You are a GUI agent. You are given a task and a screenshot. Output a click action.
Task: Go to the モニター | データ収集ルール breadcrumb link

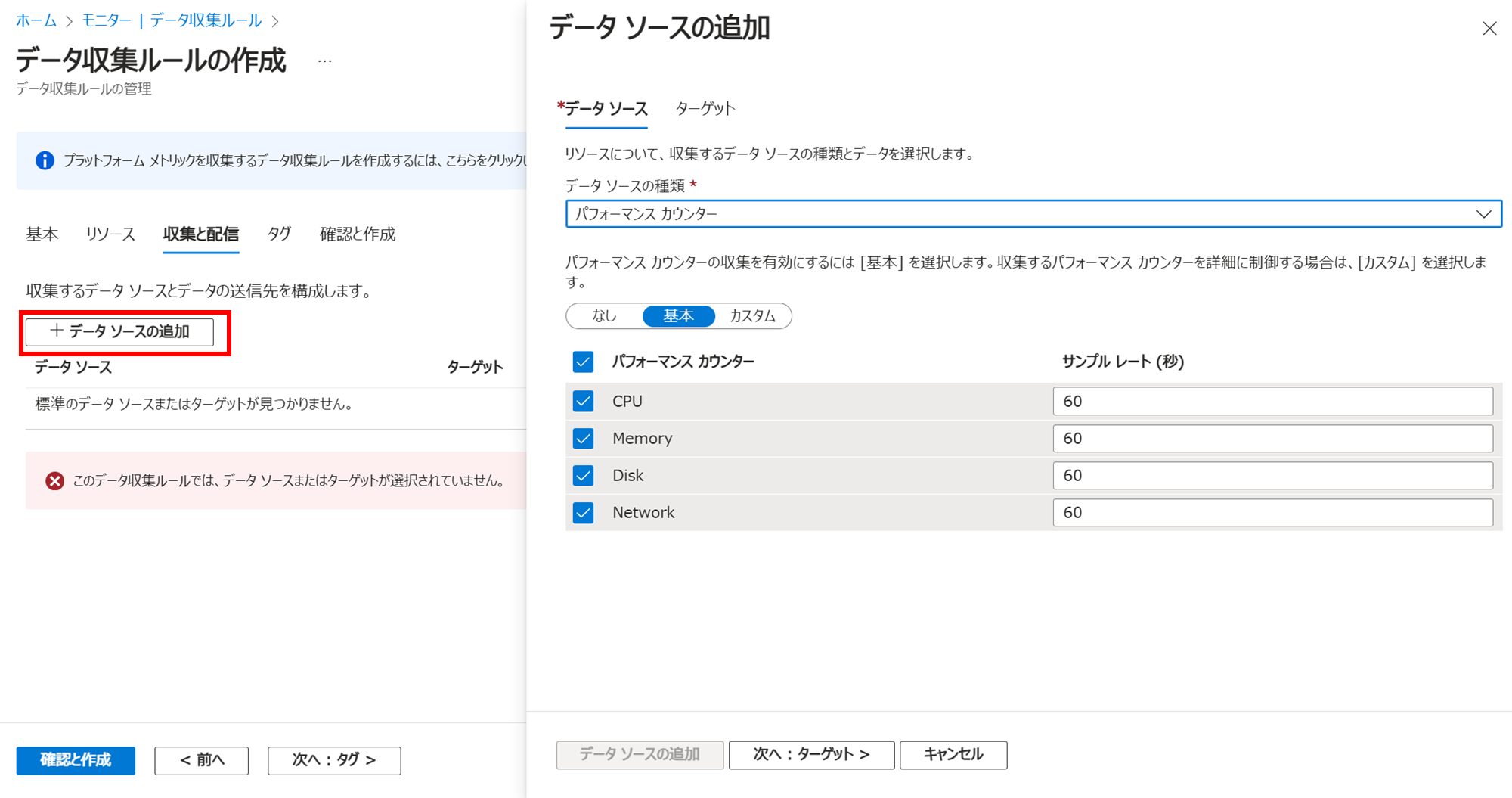click(172, 20)
